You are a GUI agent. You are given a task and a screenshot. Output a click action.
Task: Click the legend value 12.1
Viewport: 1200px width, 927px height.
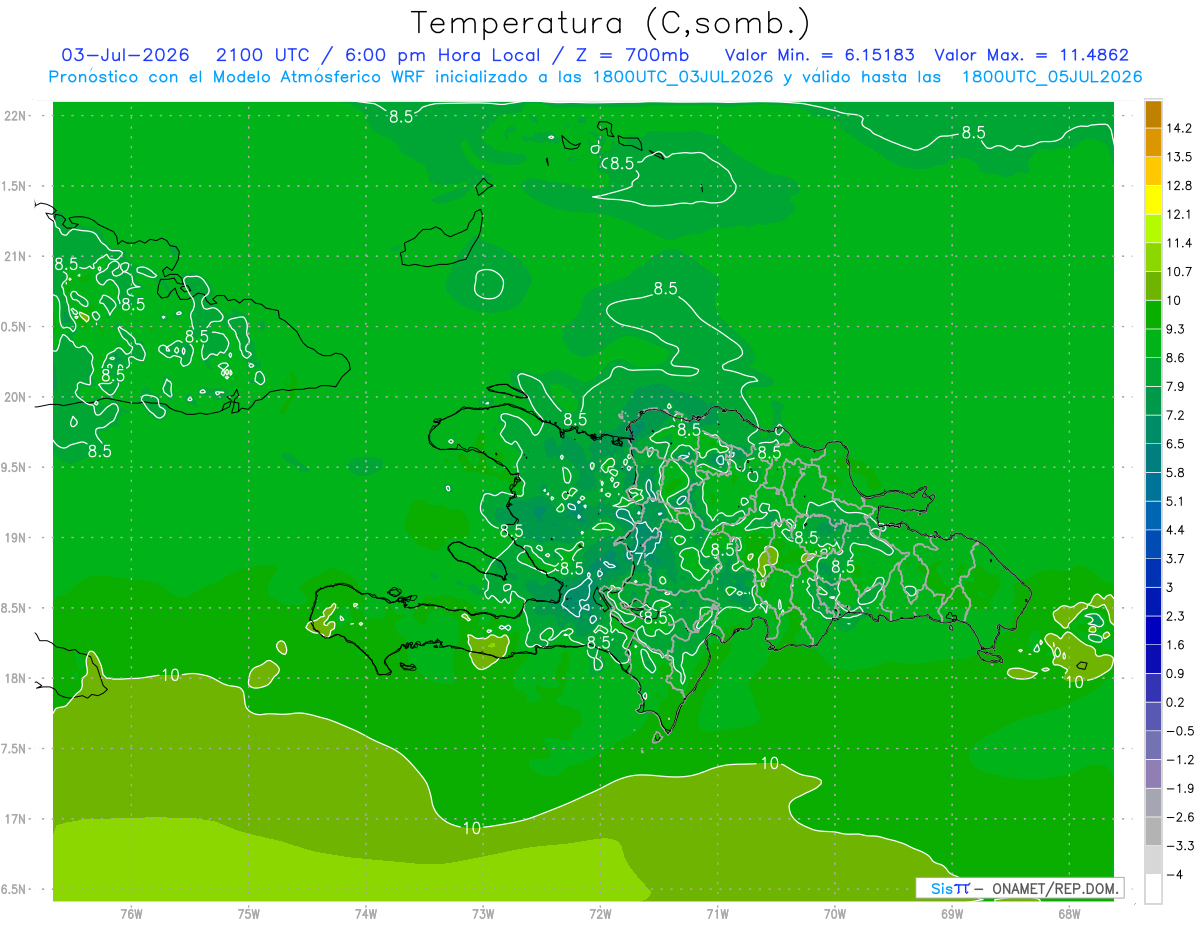pyautogui.click(x=1180, y=214)
